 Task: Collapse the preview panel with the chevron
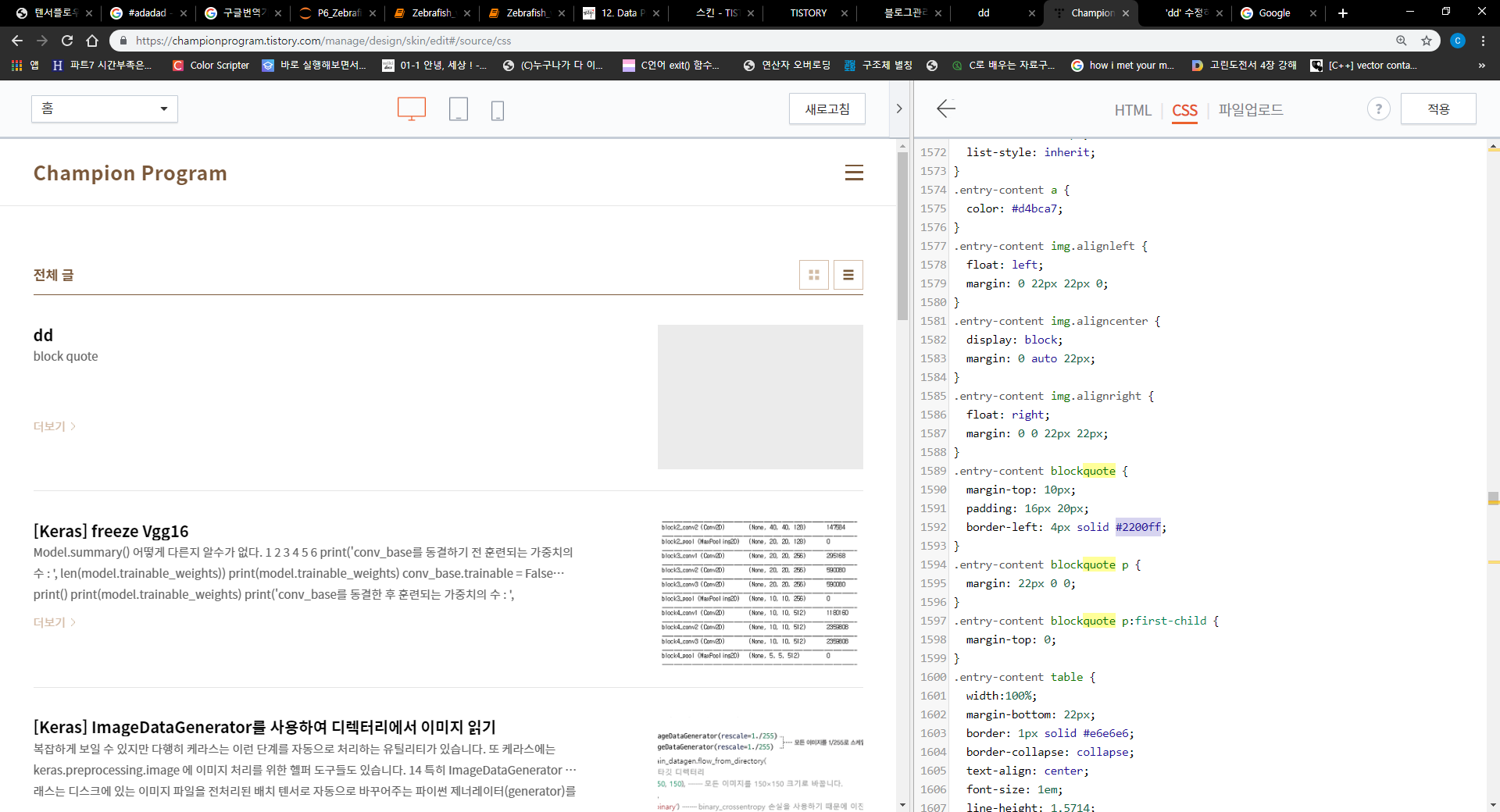coord(899,109)
